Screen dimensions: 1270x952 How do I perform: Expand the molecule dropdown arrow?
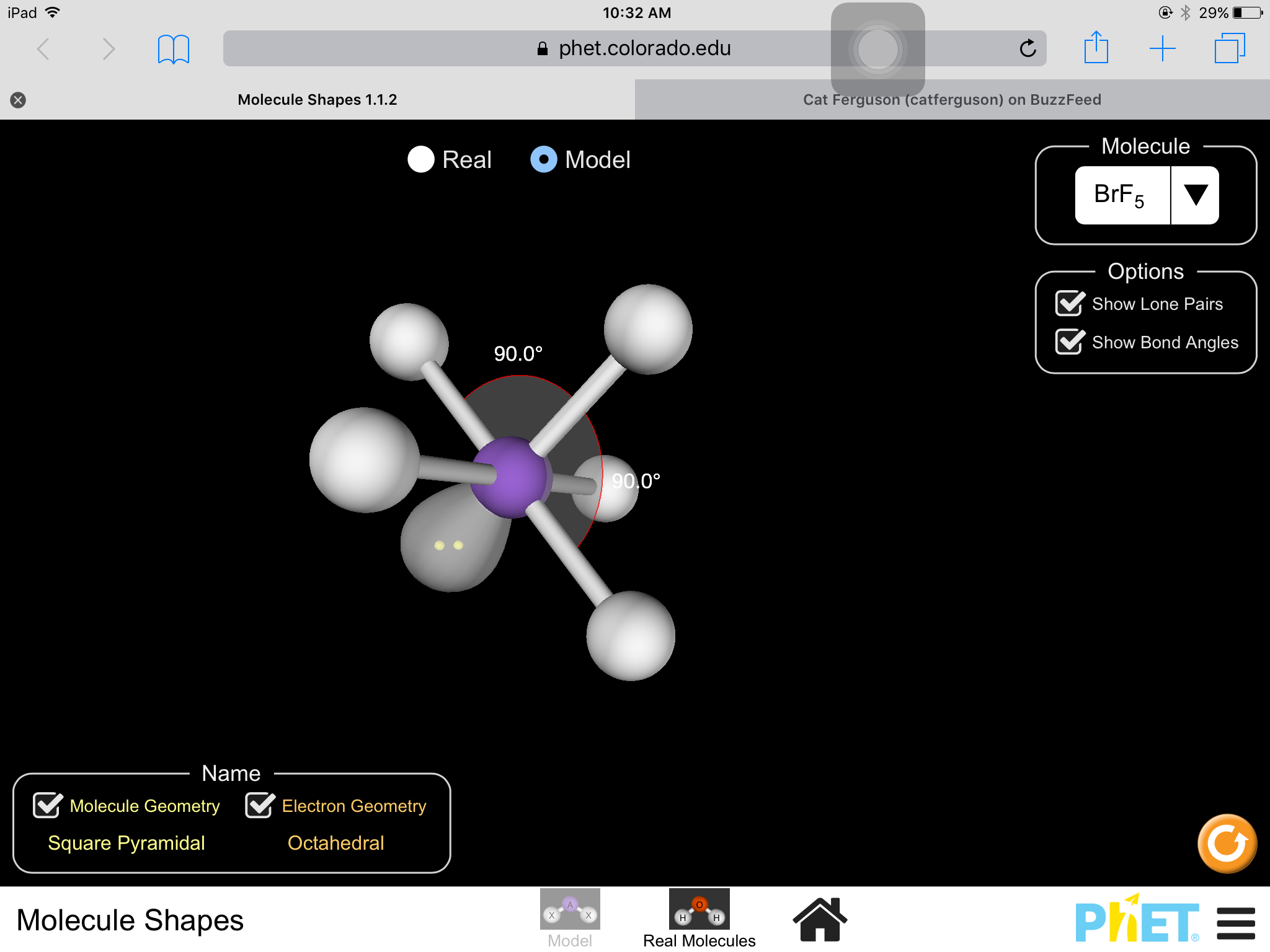tap(1195, 195)
